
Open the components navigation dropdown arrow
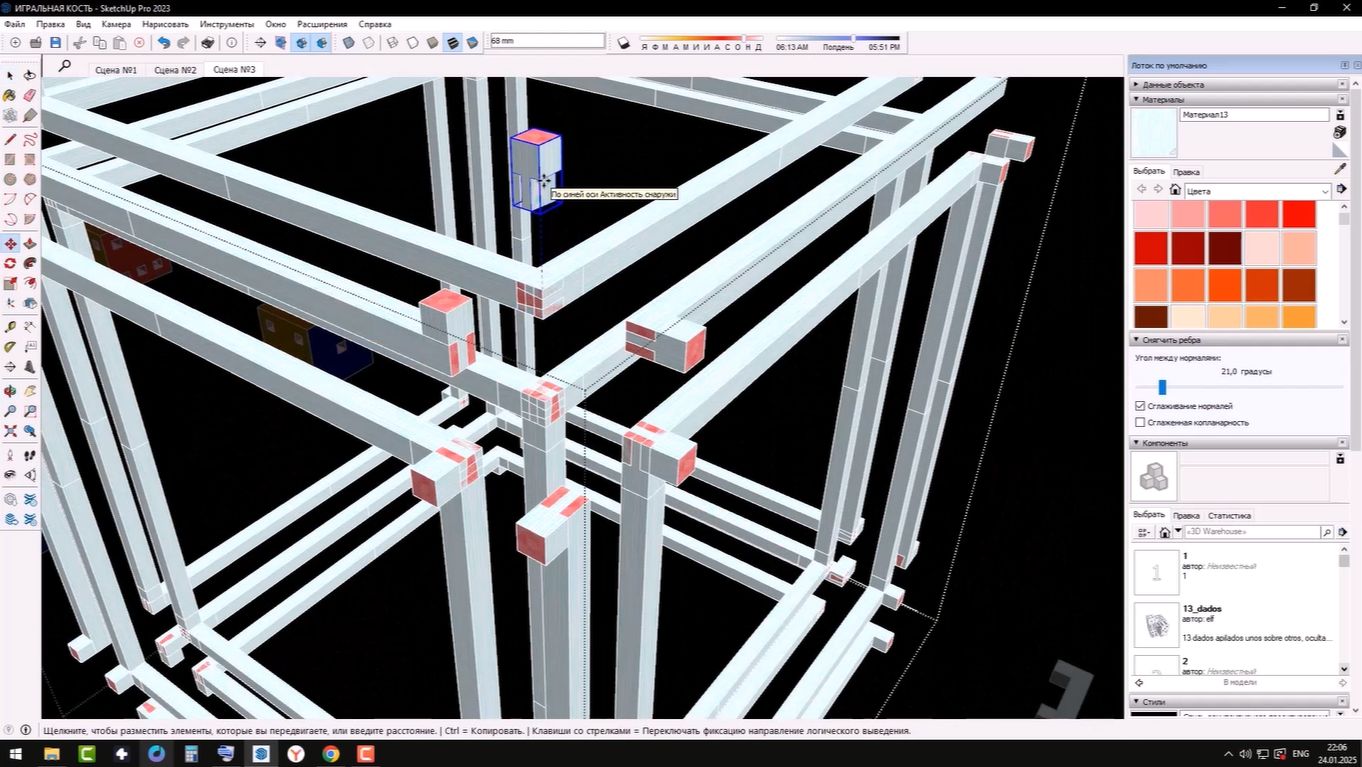pos(1178,532)
